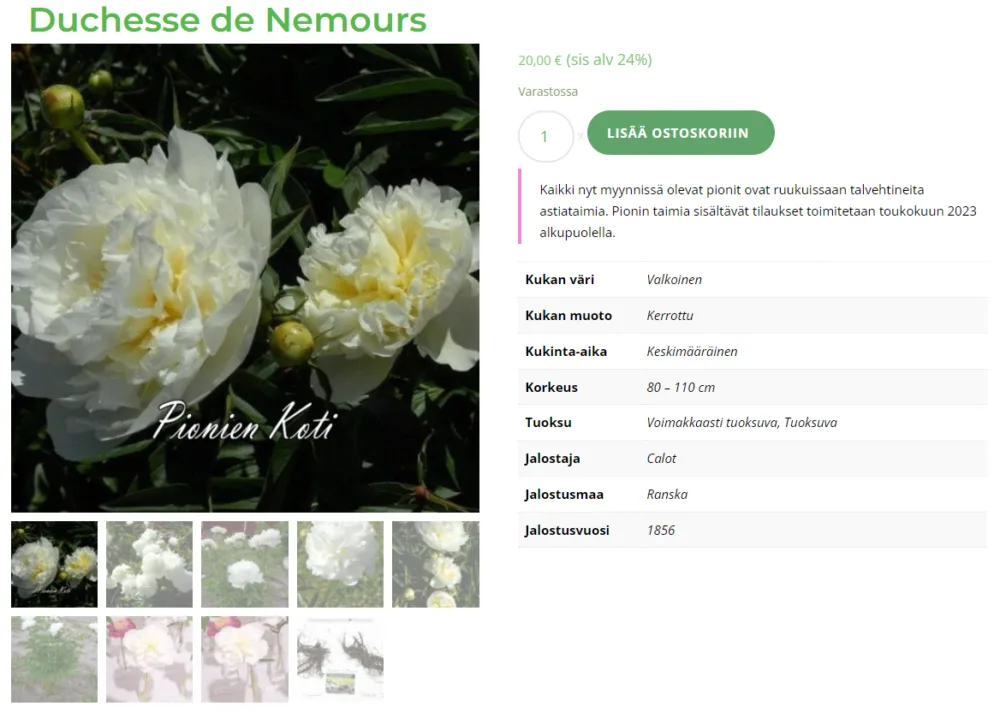Select the bare root thumbnail image
Image resolution: width=1000 pixels, height=712 pixels.
(x=340, y=659)
